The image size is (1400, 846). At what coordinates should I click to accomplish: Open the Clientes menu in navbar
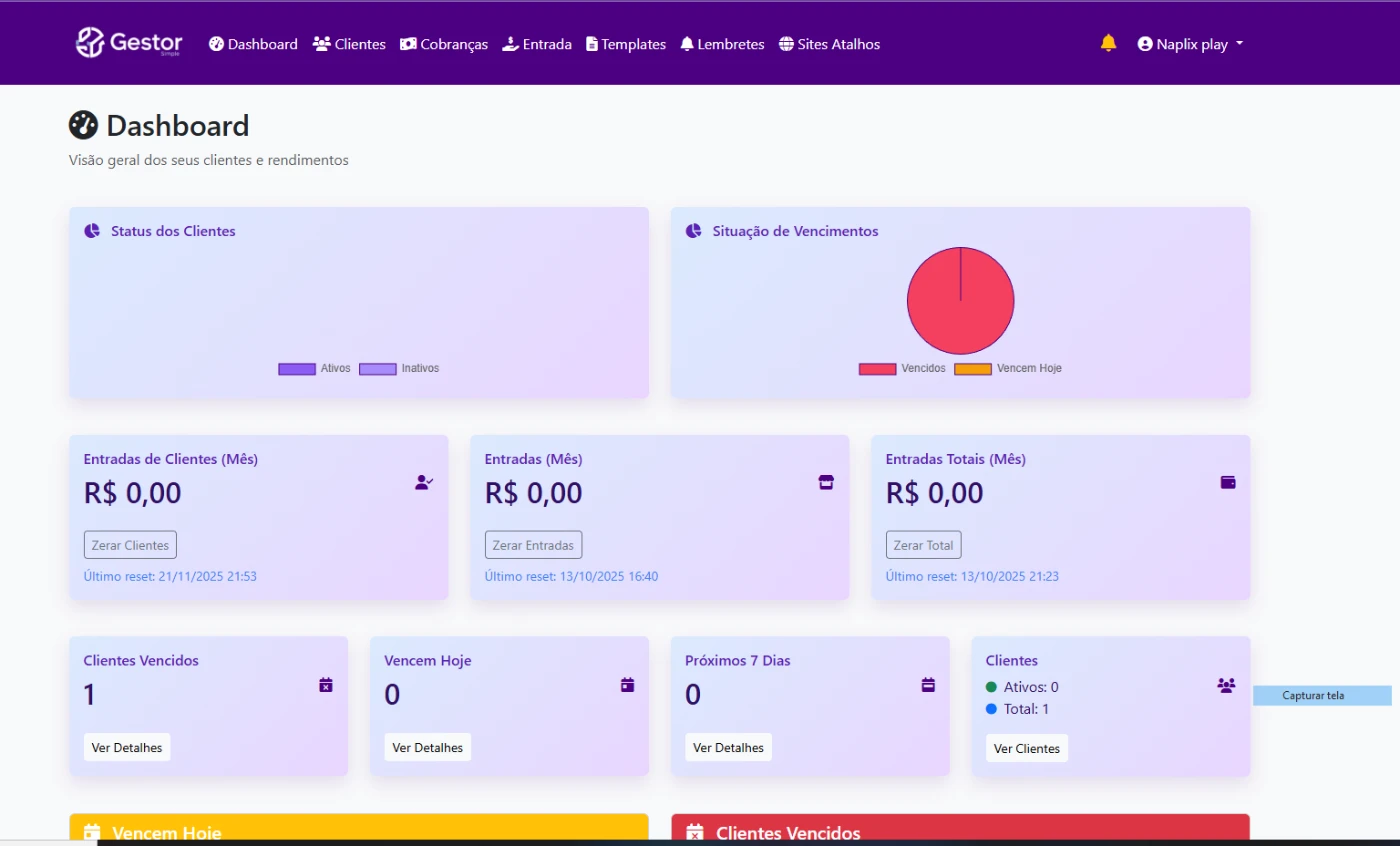[349, 44]
